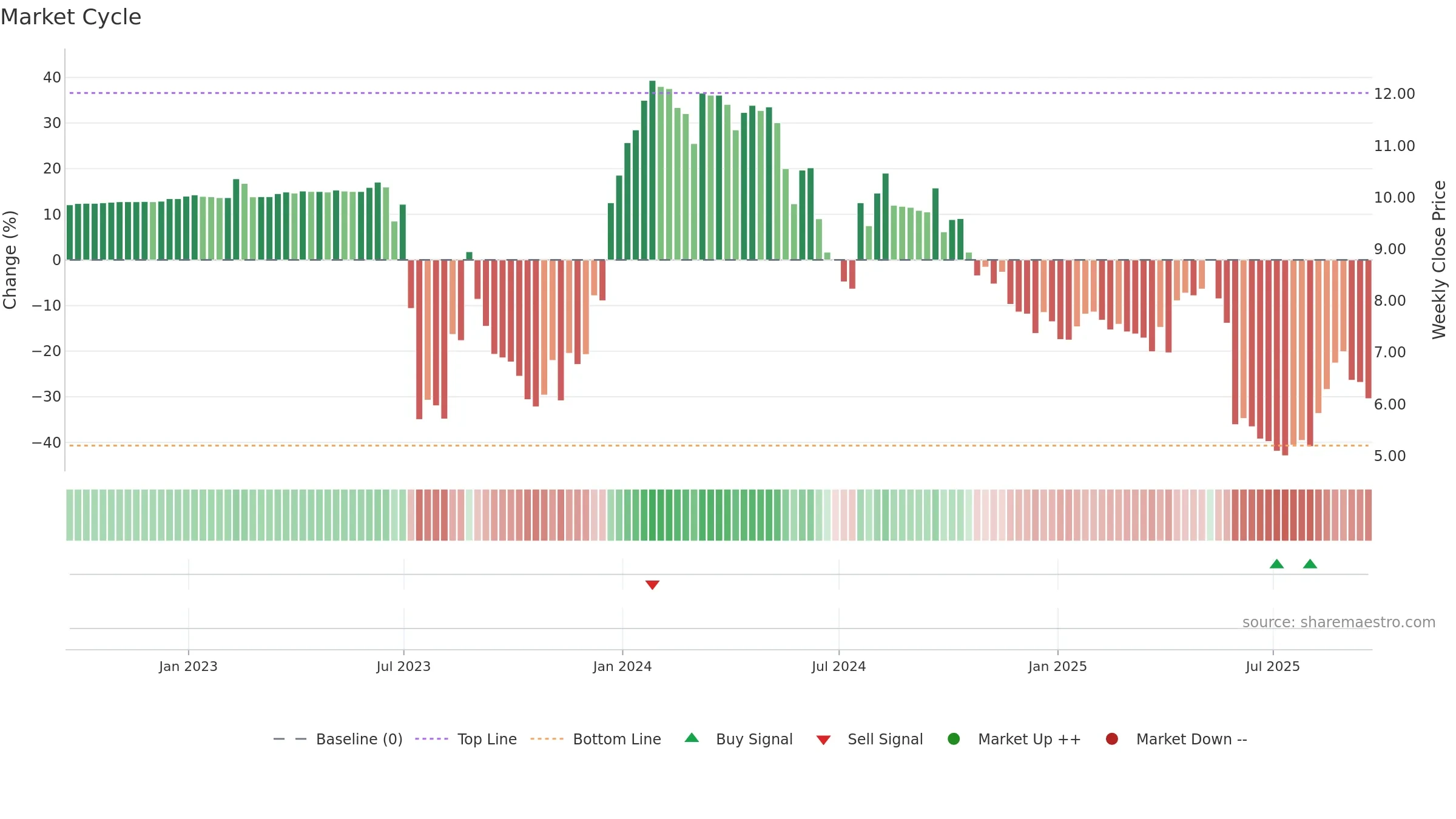Click the red sell signal marker after Jan 2024
This screenshot has height=819, width=1456.
(x=652, y=585)
